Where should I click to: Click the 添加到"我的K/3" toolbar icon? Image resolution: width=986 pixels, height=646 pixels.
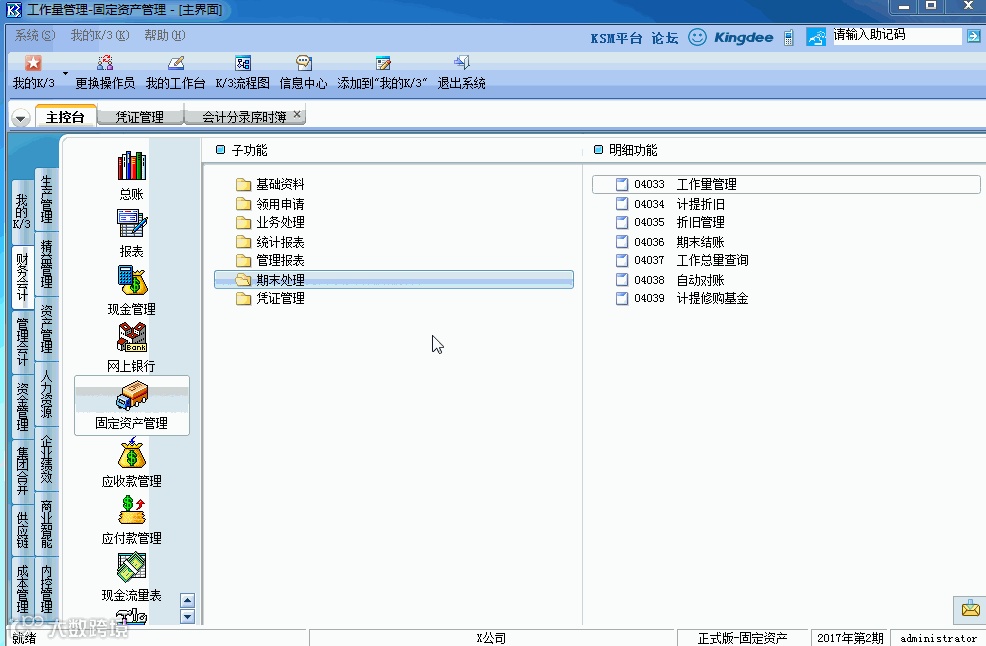(x=383, y=63)
